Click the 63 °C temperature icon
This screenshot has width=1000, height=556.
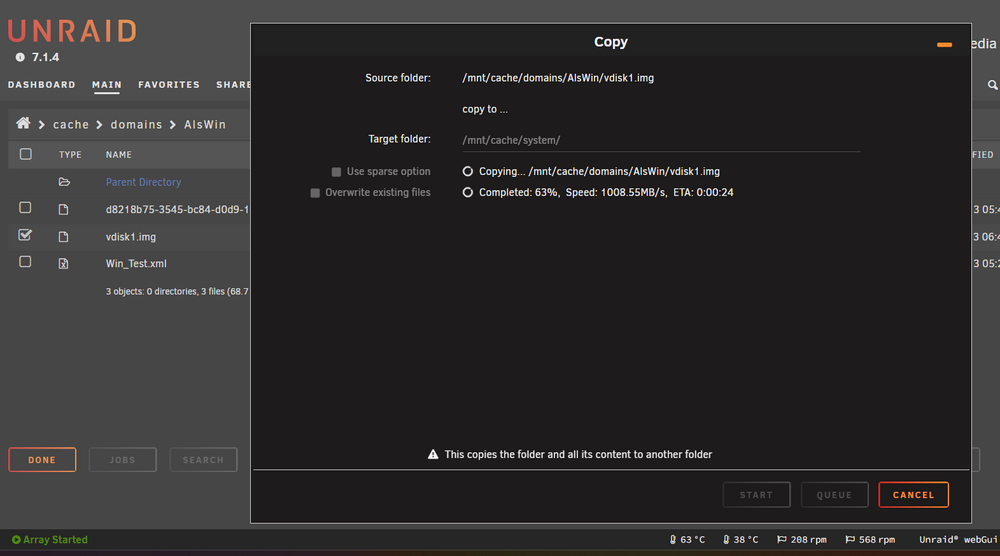coord(673,539)
